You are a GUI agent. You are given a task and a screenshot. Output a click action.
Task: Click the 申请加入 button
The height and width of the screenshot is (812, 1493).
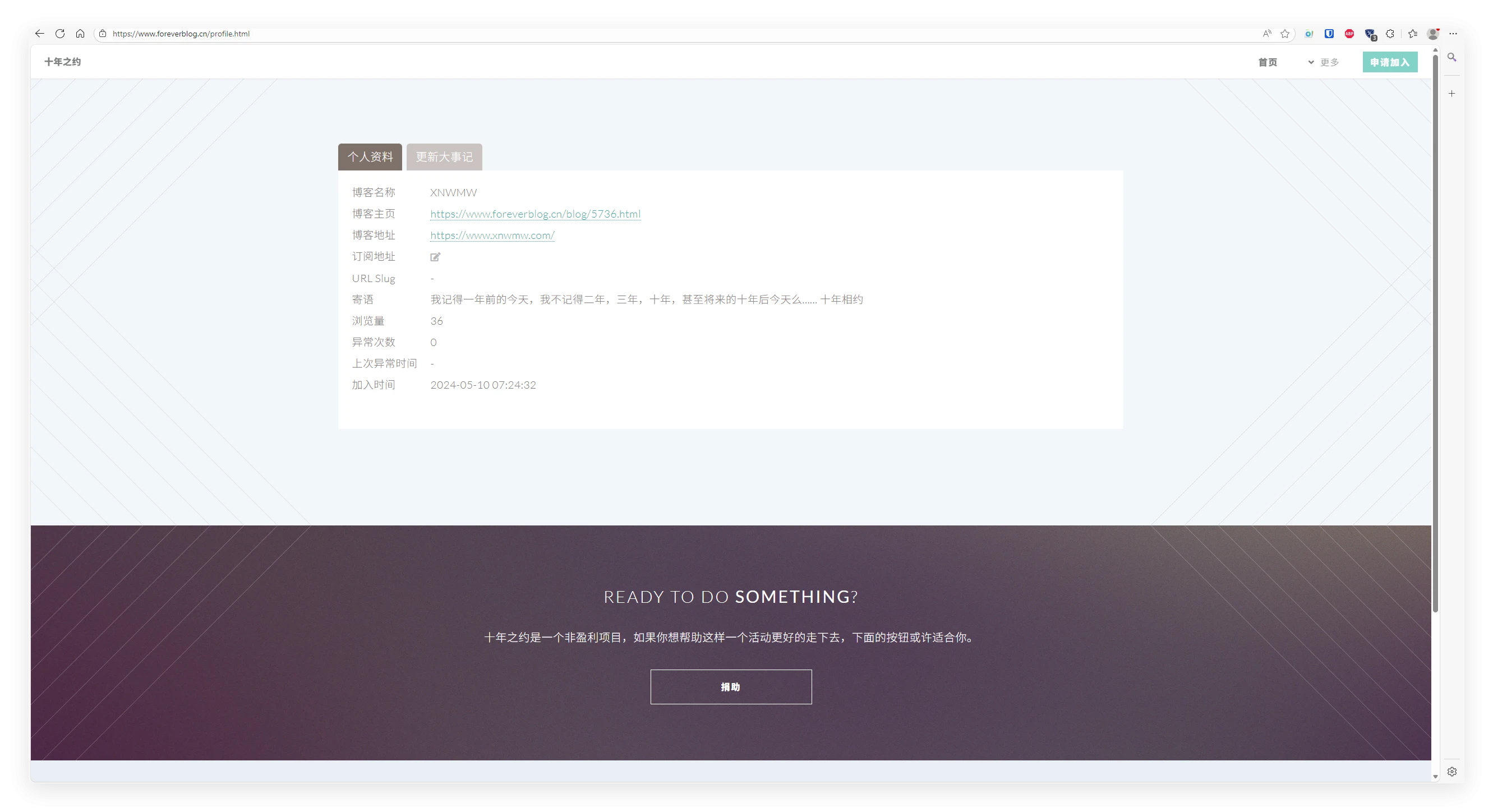tap(1389, 62)
